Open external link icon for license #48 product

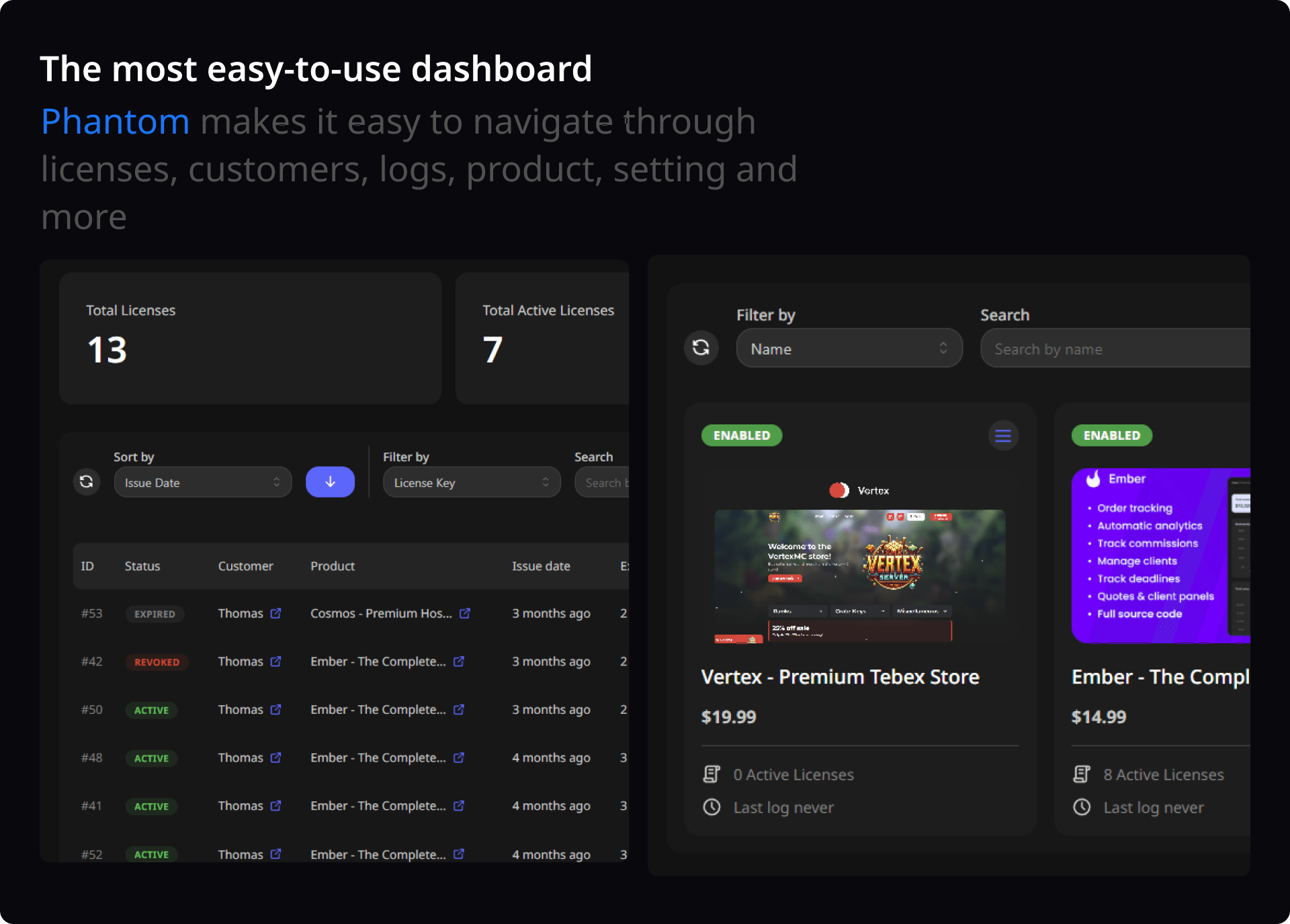(459, 757)
